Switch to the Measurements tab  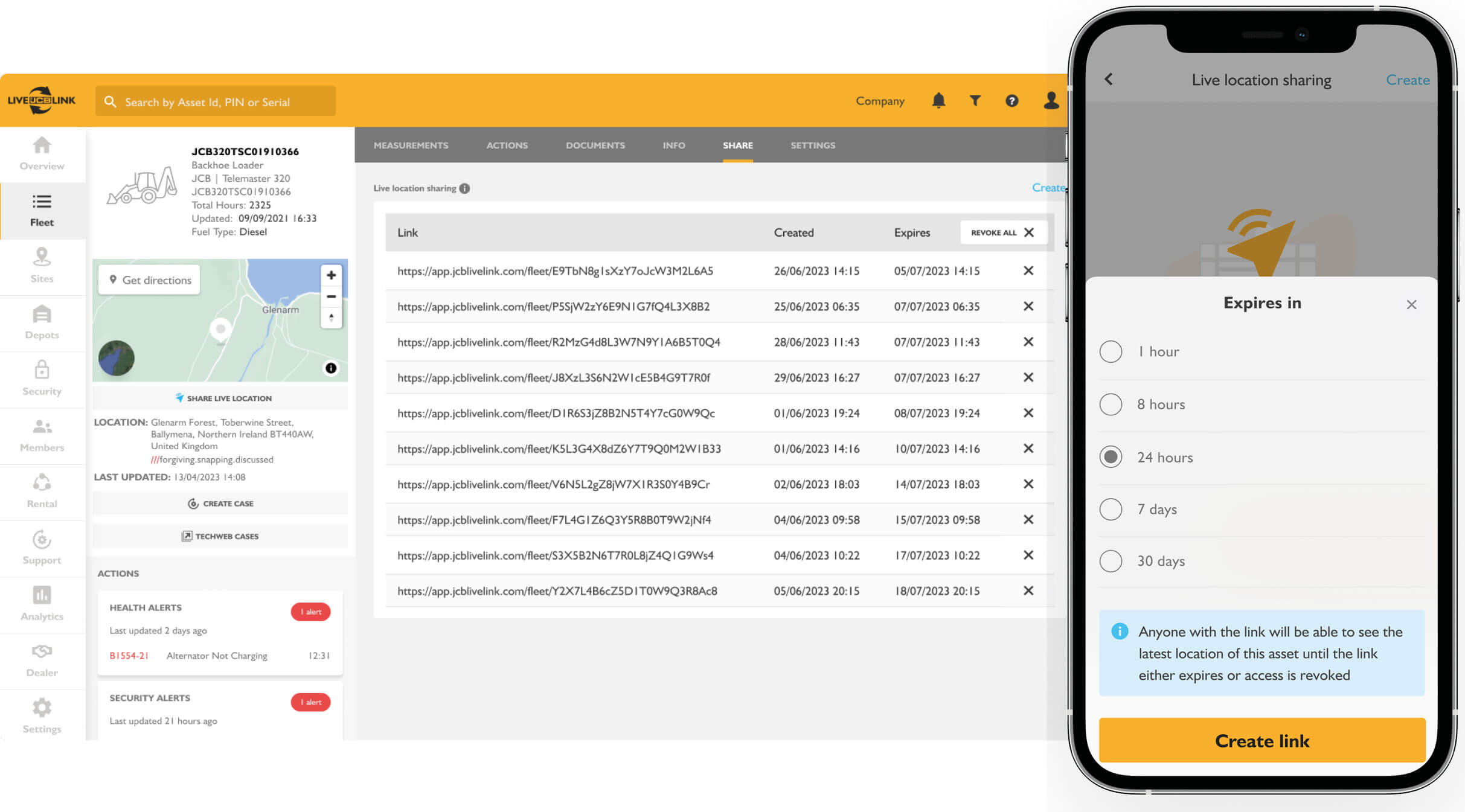[411, 145]
